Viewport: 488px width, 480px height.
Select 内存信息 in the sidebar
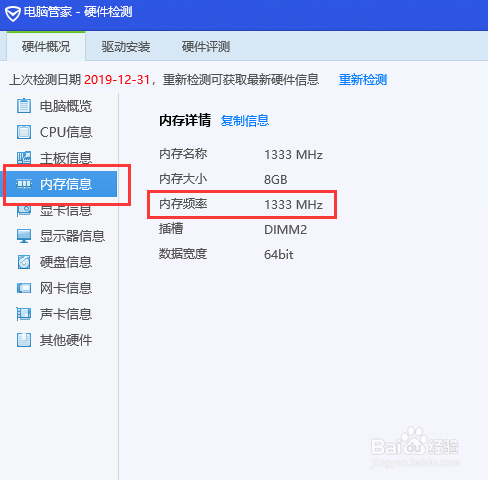(x=59, y=184)
